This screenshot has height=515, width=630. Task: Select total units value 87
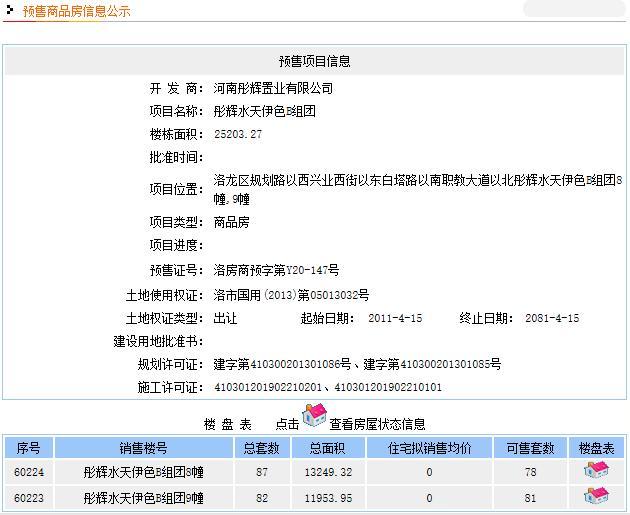coord(262,472)
